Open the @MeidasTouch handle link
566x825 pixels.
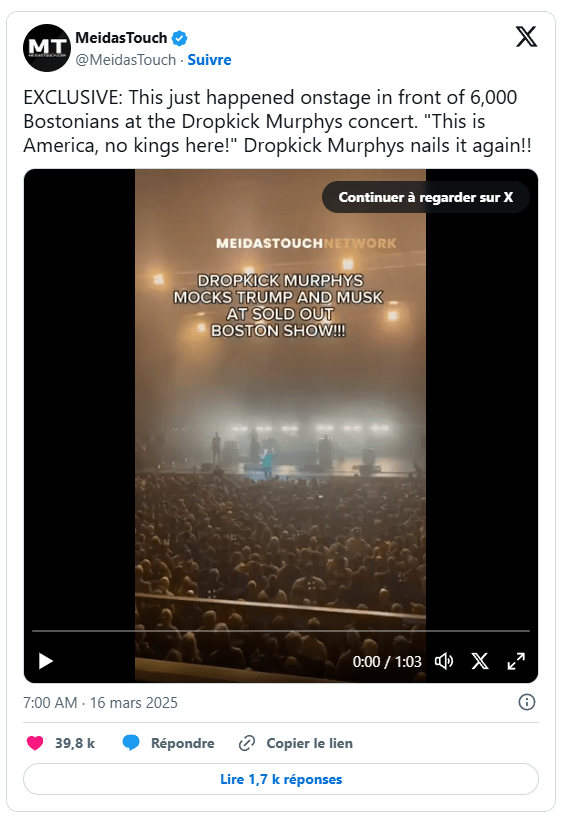click(x=126, y=60)
